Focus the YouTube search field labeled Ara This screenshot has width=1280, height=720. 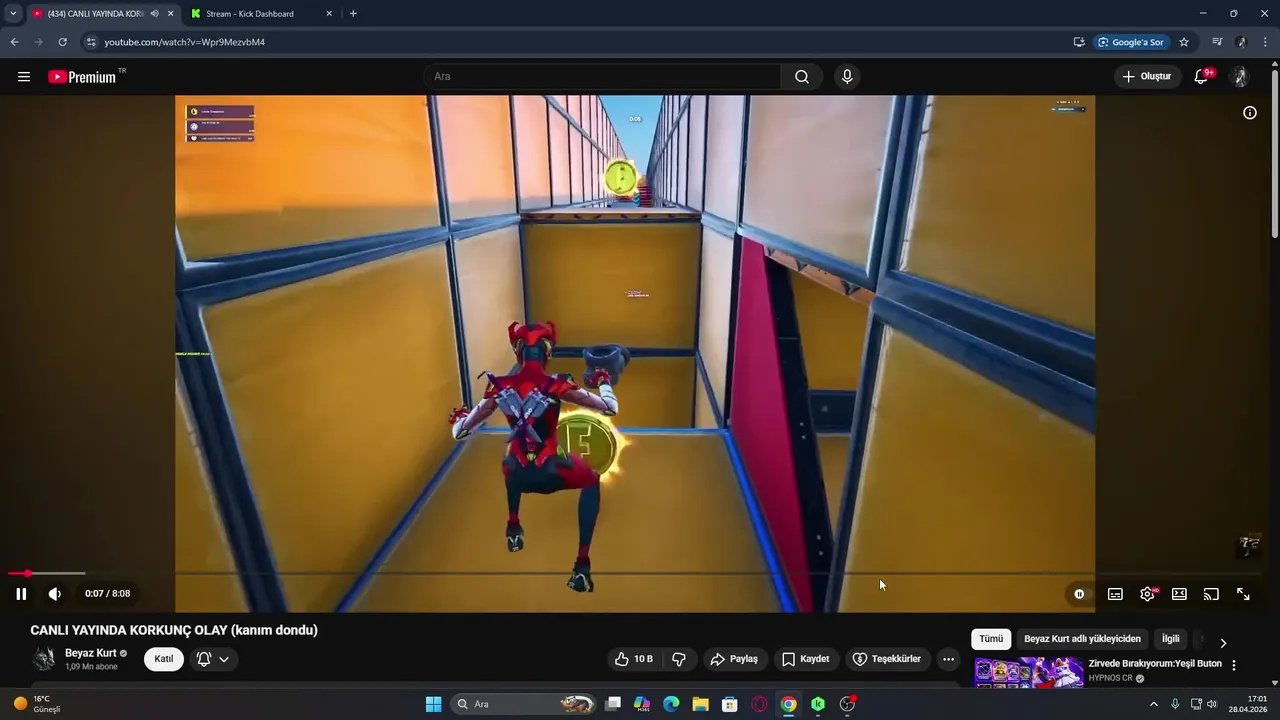602,77
